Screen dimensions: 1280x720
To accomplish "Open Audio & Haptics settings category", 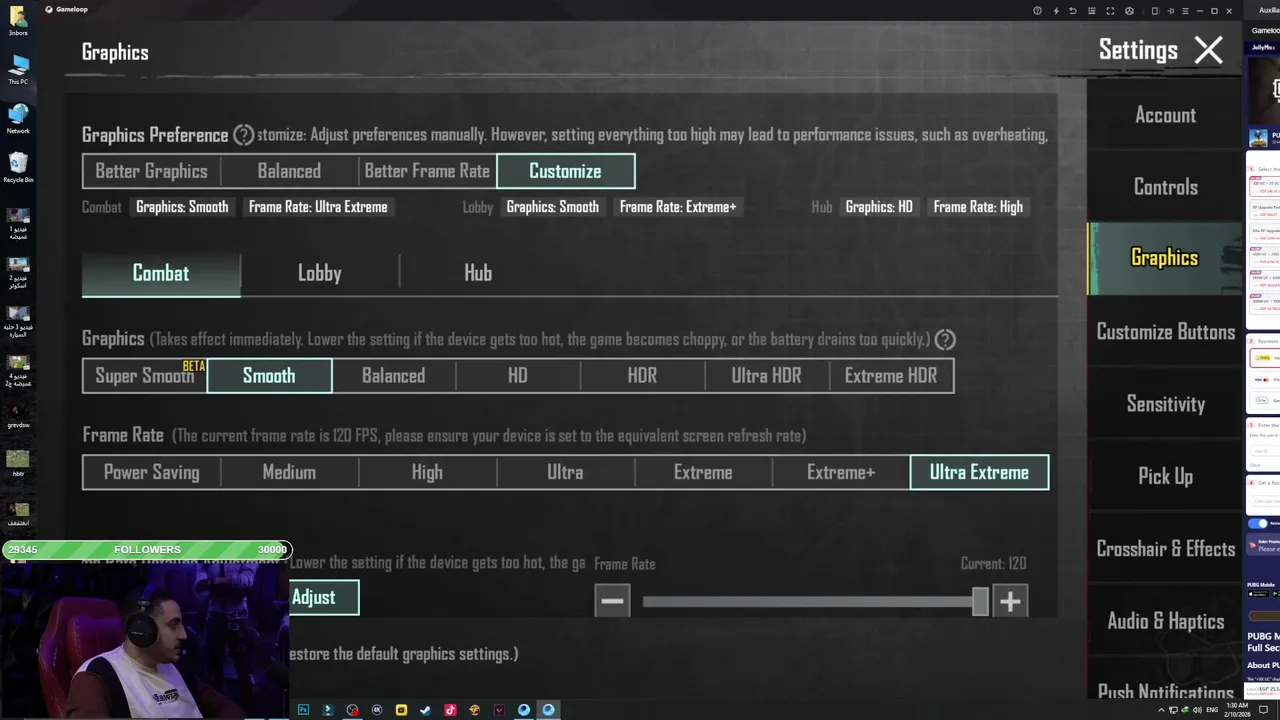I will pos(1165,621).
